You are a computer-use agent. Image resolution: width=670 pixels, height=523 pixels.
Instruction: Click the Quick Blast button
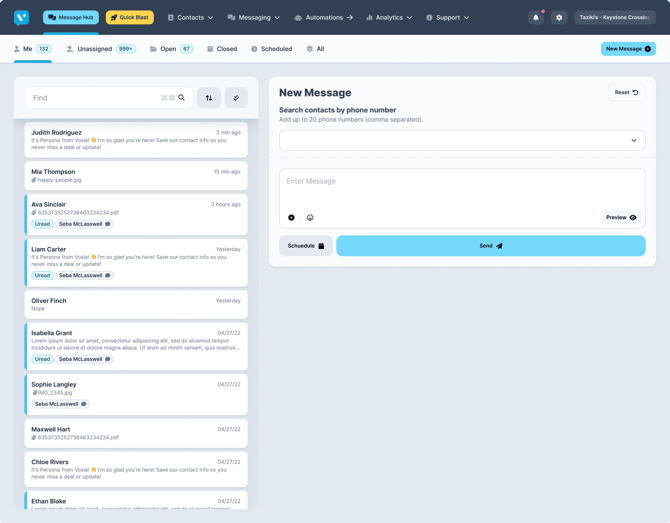(x=129, y=17)
